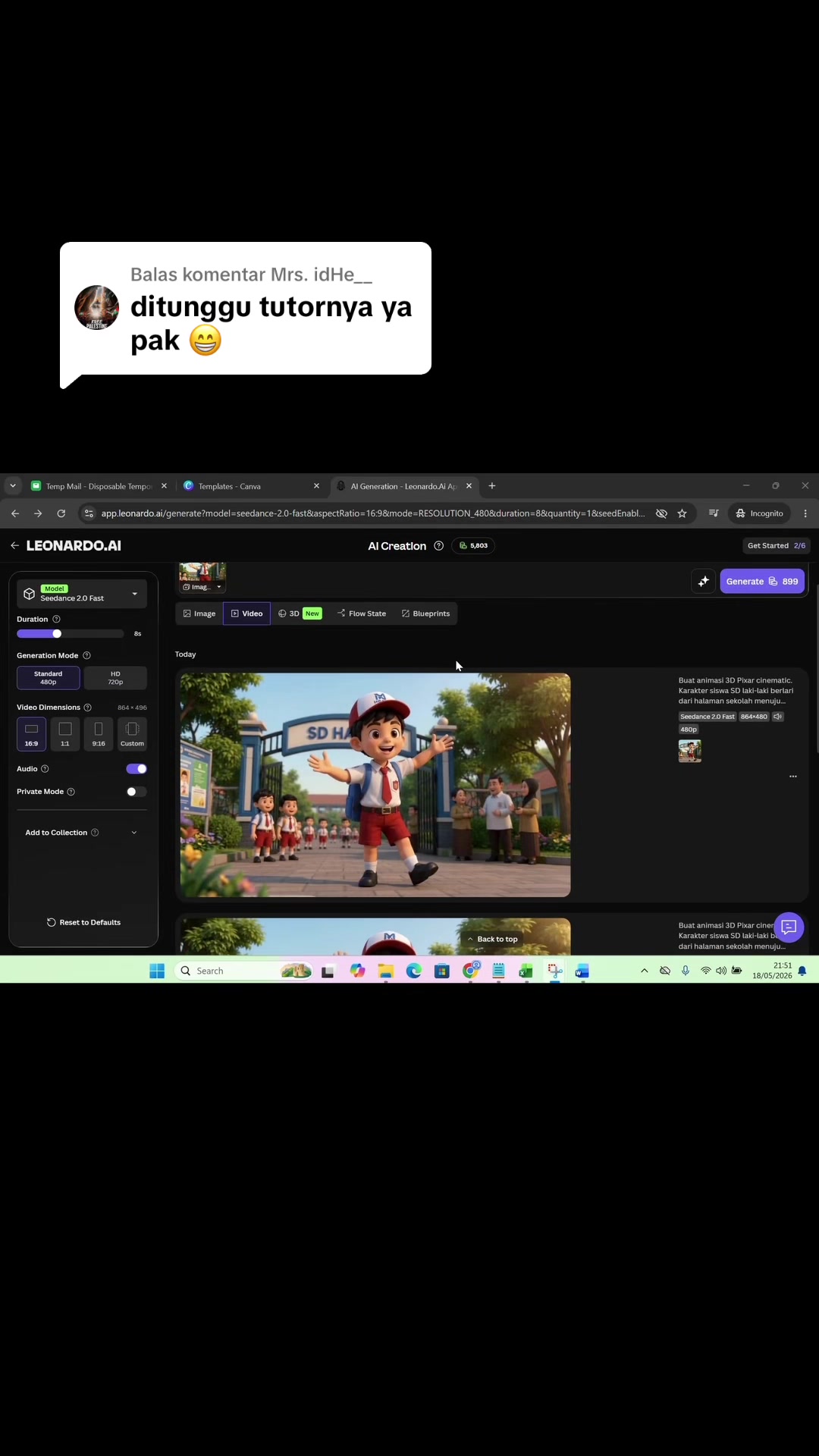Open the Windows Start menu
This screenshot has width=819, height=1456.
coord(157,971)
